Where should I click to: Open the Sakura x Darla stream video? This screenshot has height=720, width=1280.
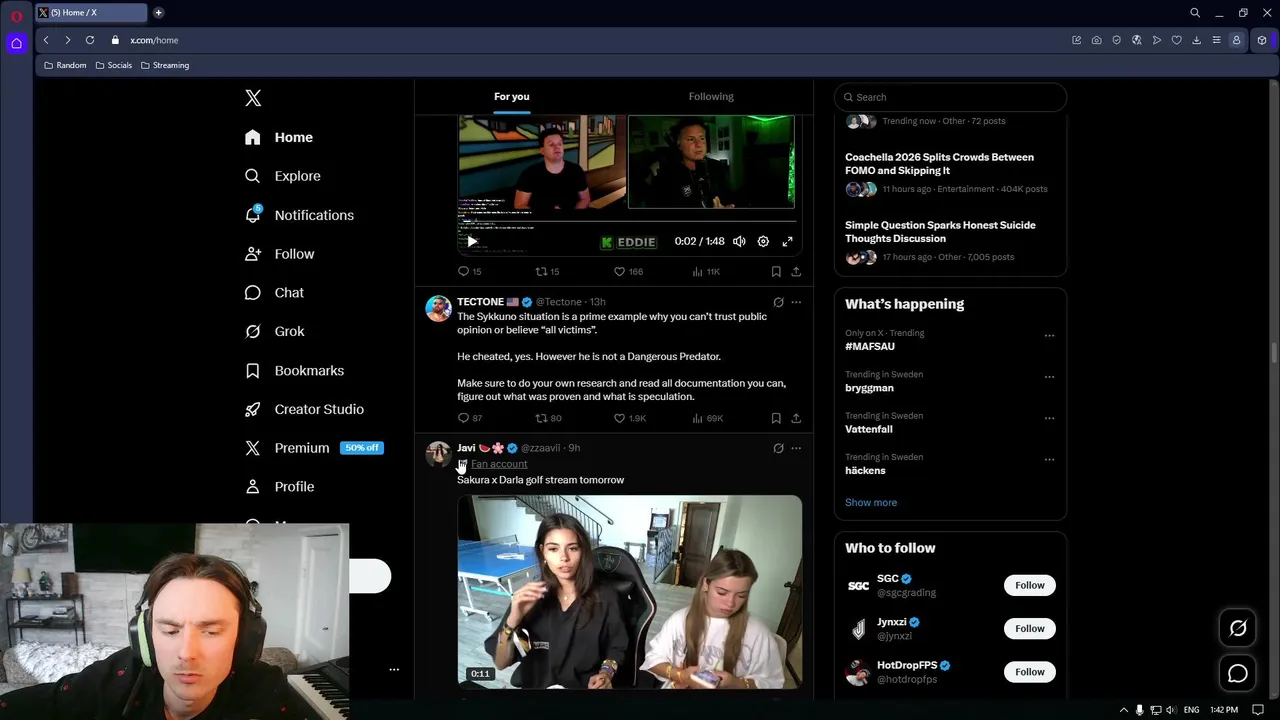tap(630, 592)
